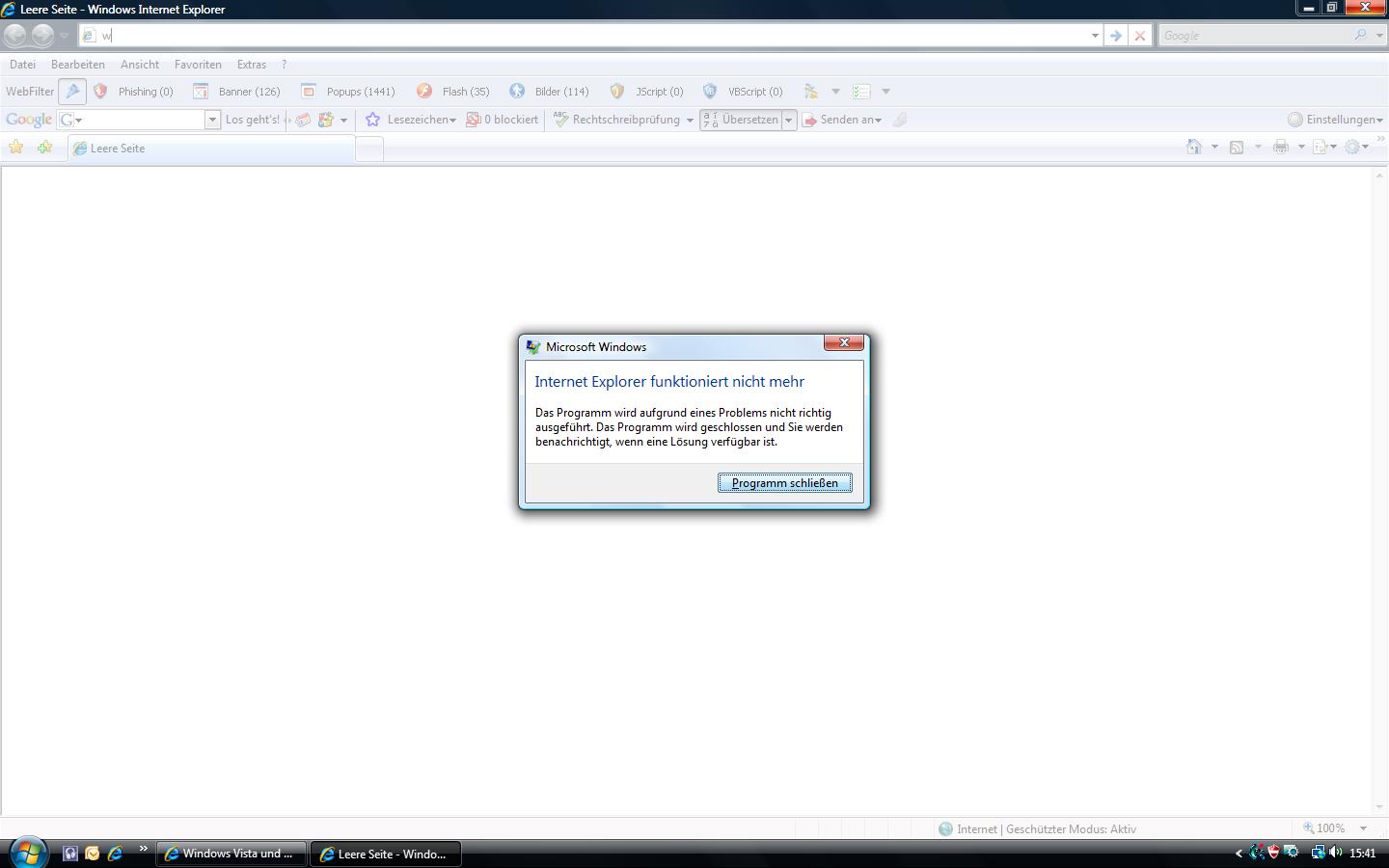Click the Flash (35) filter item
Screen dimensions: 1389x868
click(x=453, y=92)
